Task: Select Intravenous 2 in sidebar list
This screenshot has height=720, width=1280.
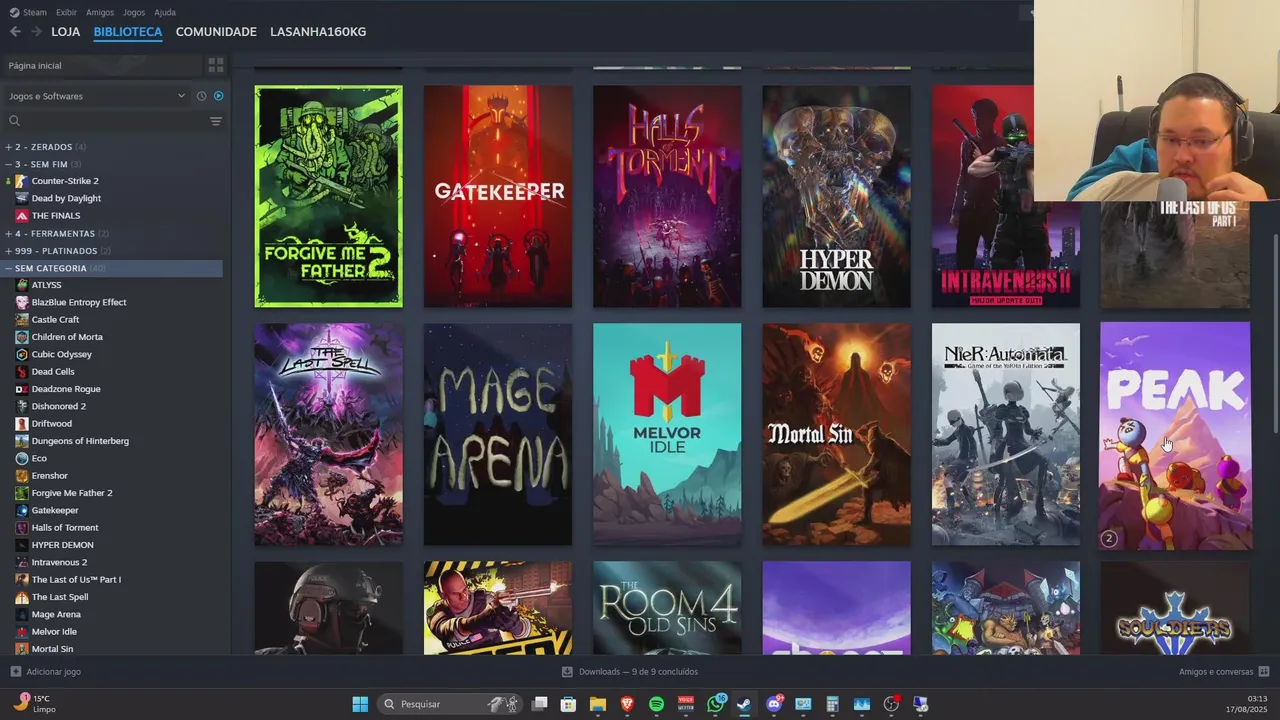Action: coord(59,562)
